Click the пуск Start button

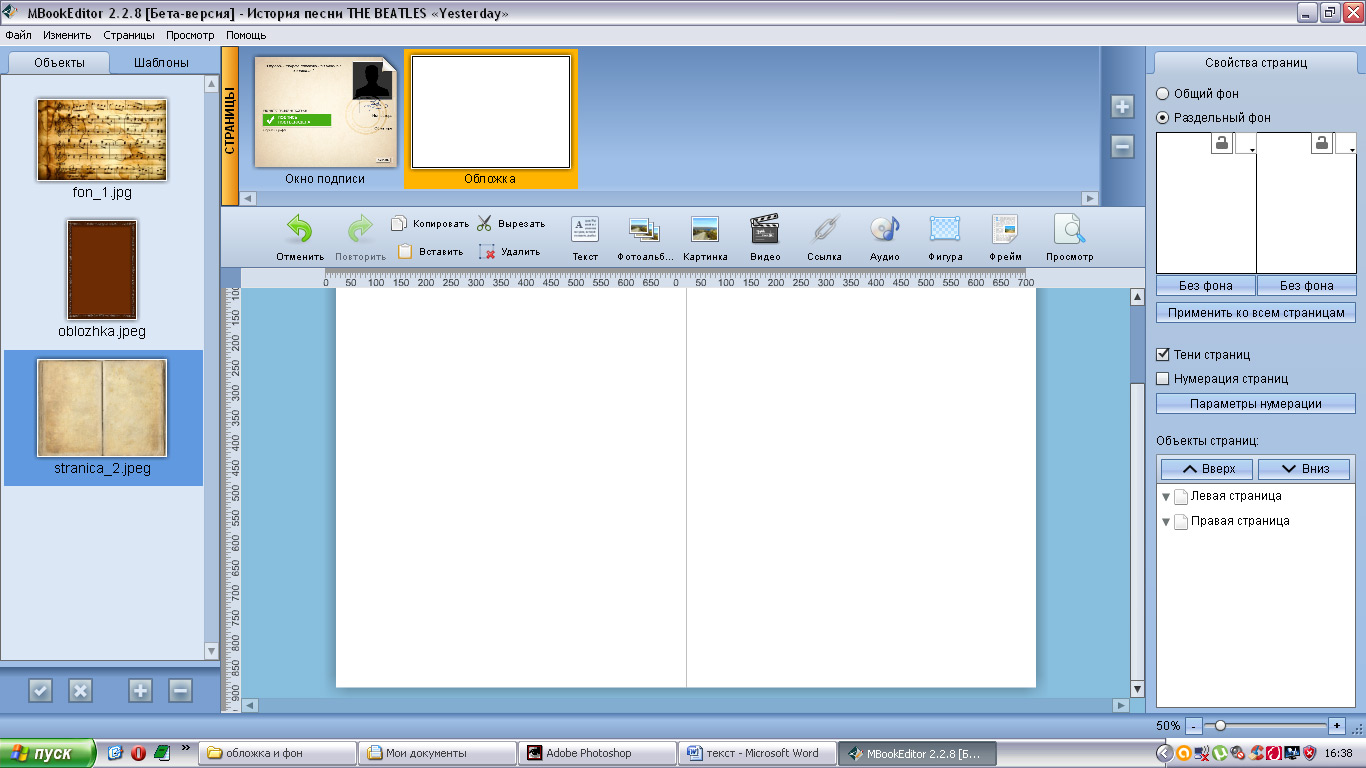pyautogui.click(x=48, y=753)
